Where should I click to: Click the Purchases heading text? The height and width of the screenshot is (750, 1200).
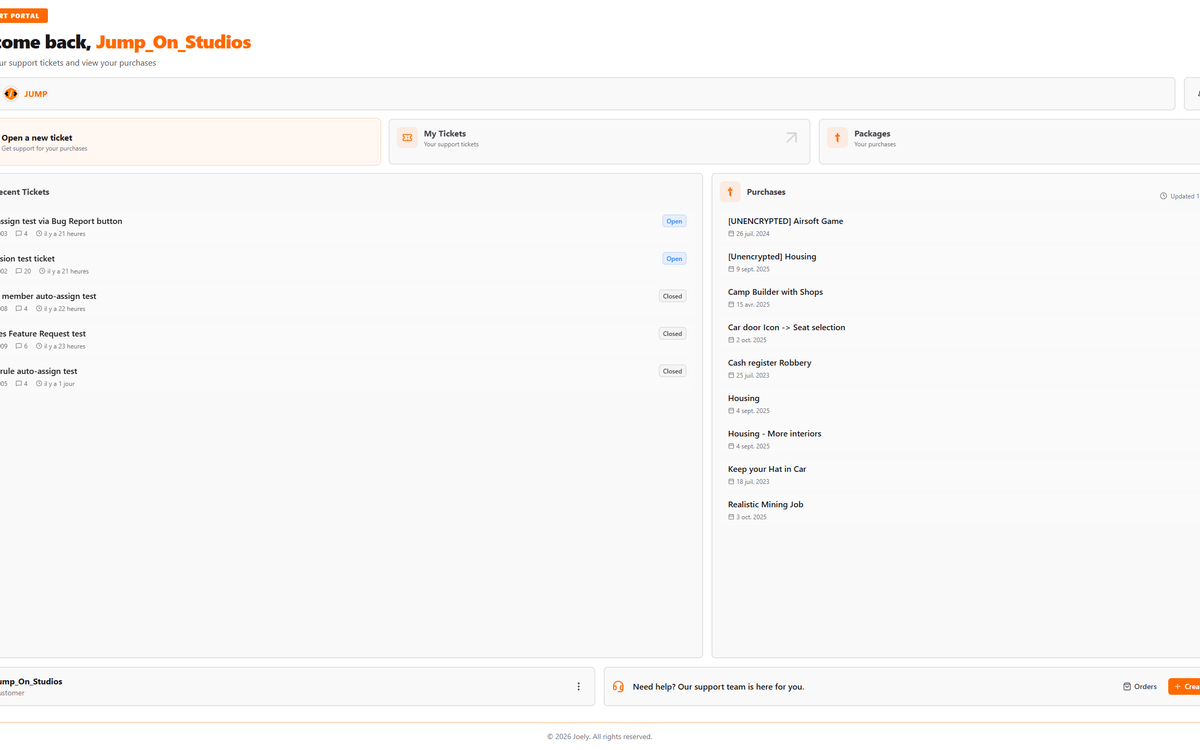(x=766, y=192)
